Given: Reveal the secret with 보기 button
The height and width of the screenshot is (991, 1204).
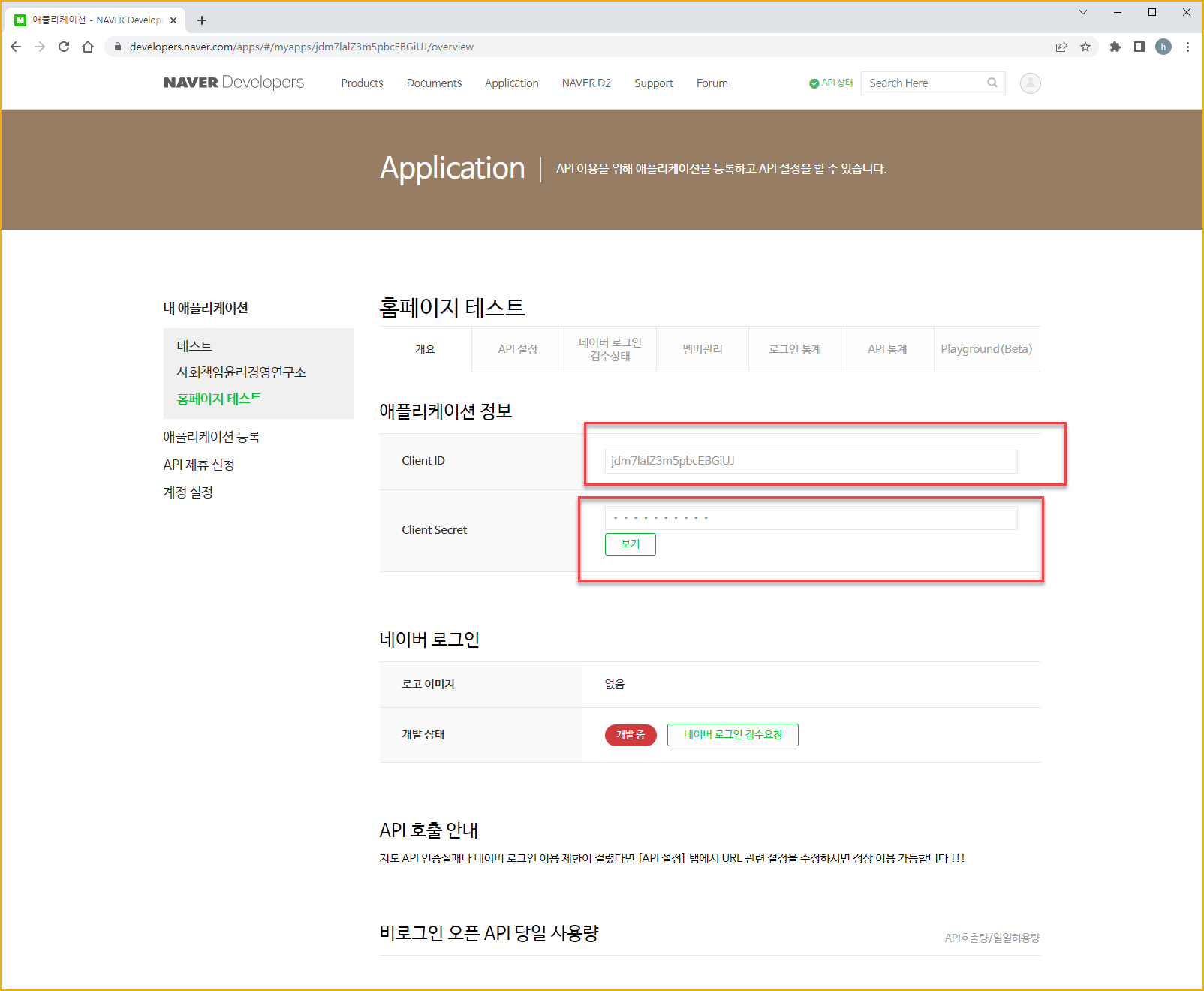Looking at the screenshot, I should [x=631, y=544].
